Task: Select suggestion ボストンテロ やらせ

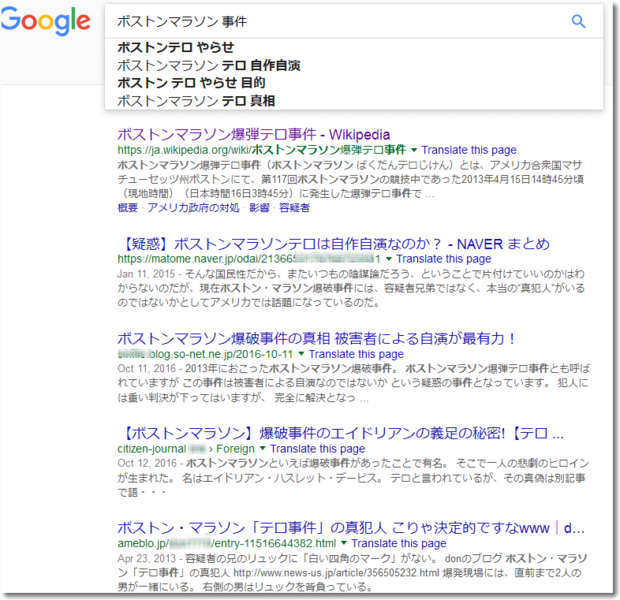Action: click(x=176, y=47)
